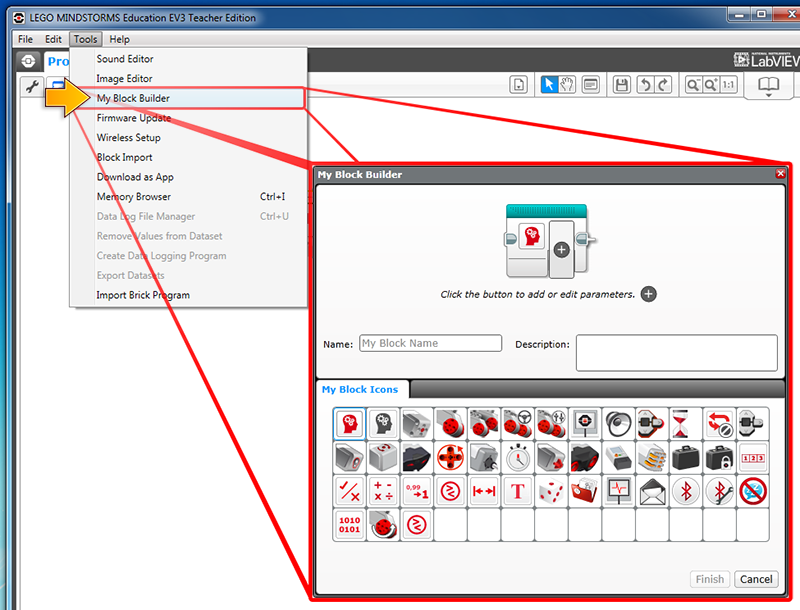Choose the plain Bluetooth symbol icon
Viewport: 800px width, 610px height.
(x=686, y=491)
